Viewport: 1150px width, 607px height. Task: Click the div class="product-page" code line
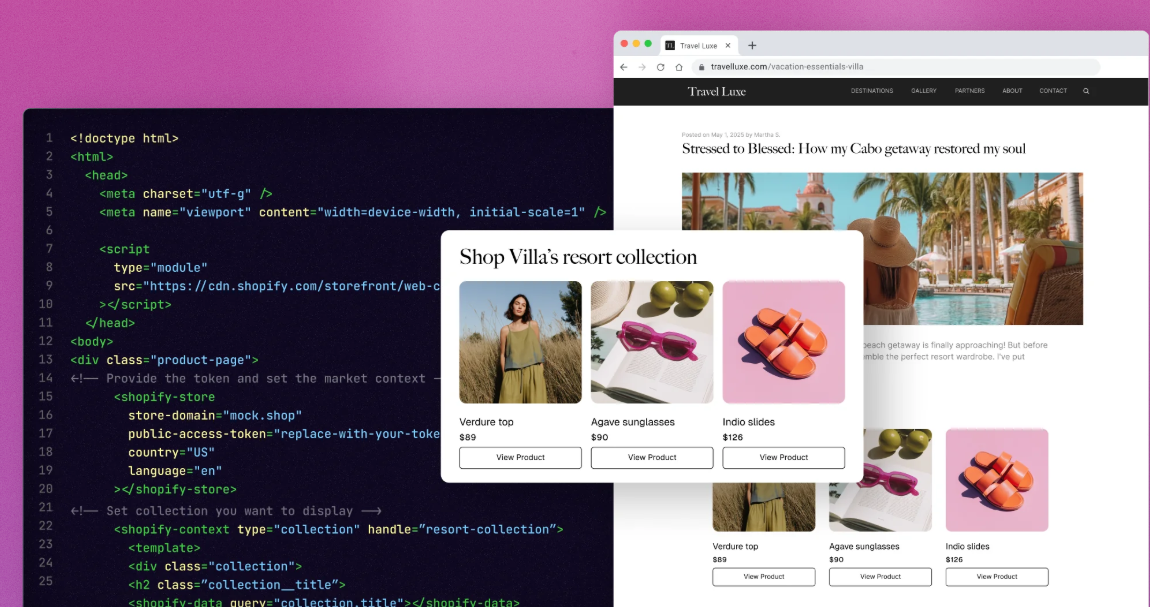(x=164, y=361)
